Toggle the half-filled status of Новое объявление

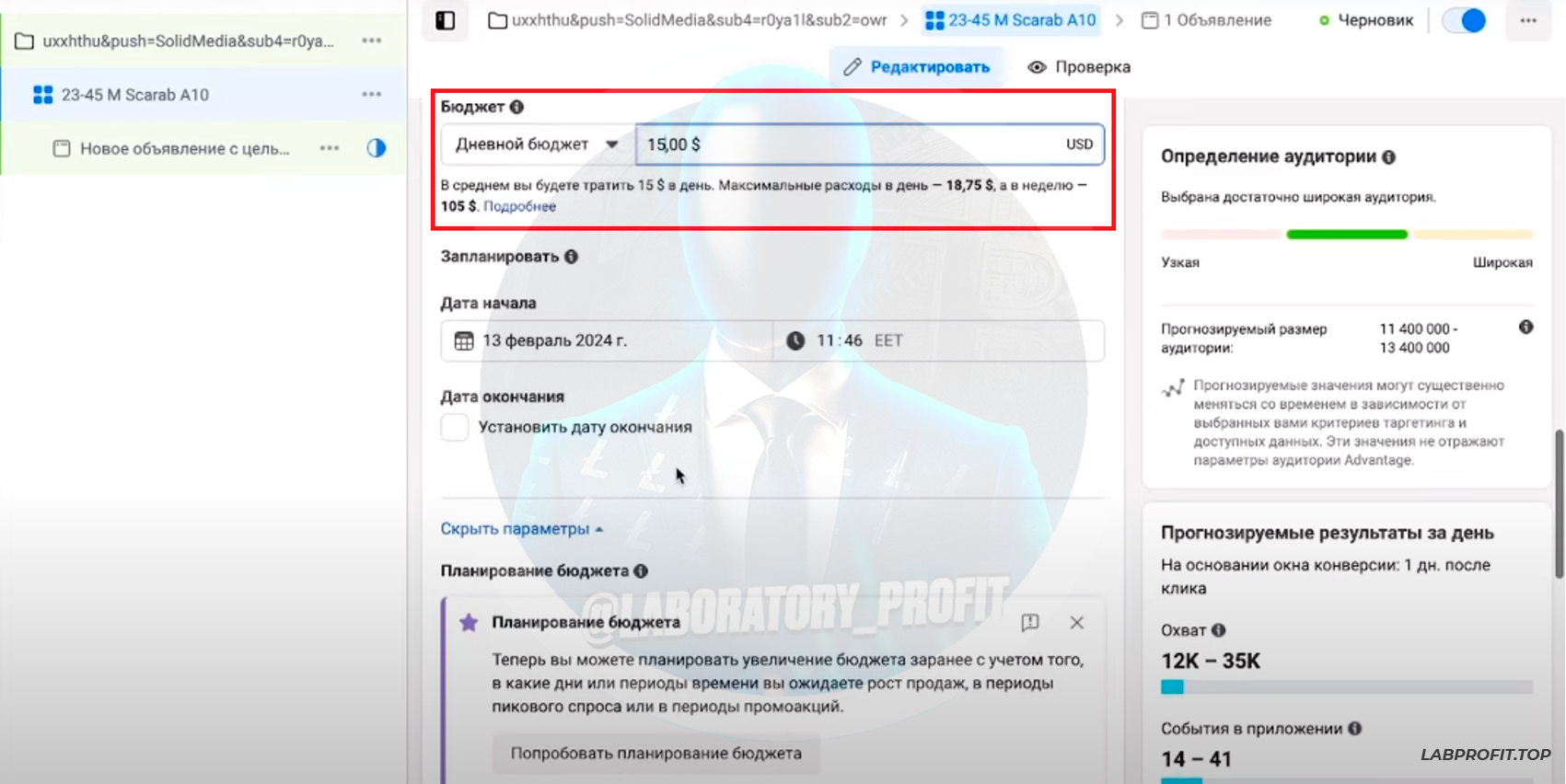[376, 148]
